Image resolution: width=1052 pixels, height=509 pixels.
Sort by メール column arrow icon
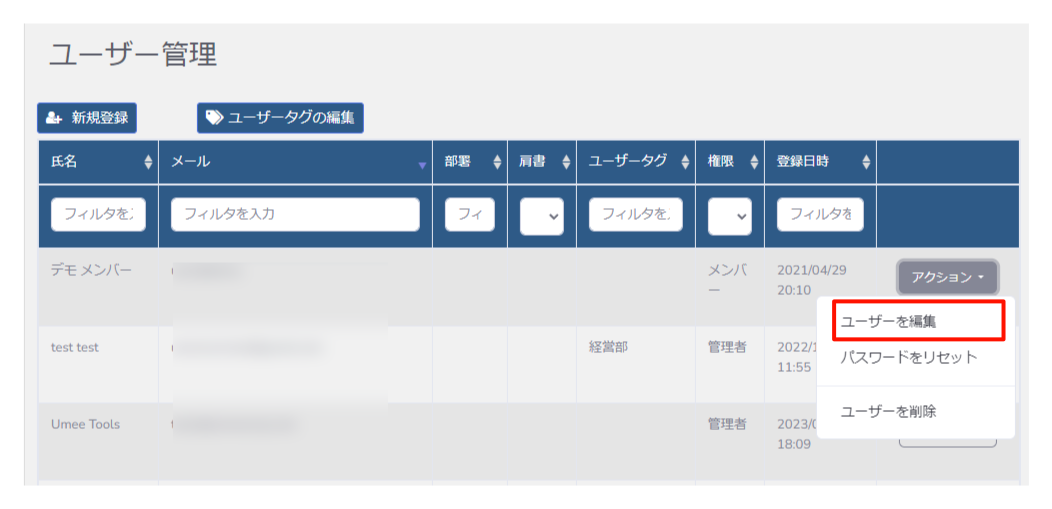click(422, 165)
